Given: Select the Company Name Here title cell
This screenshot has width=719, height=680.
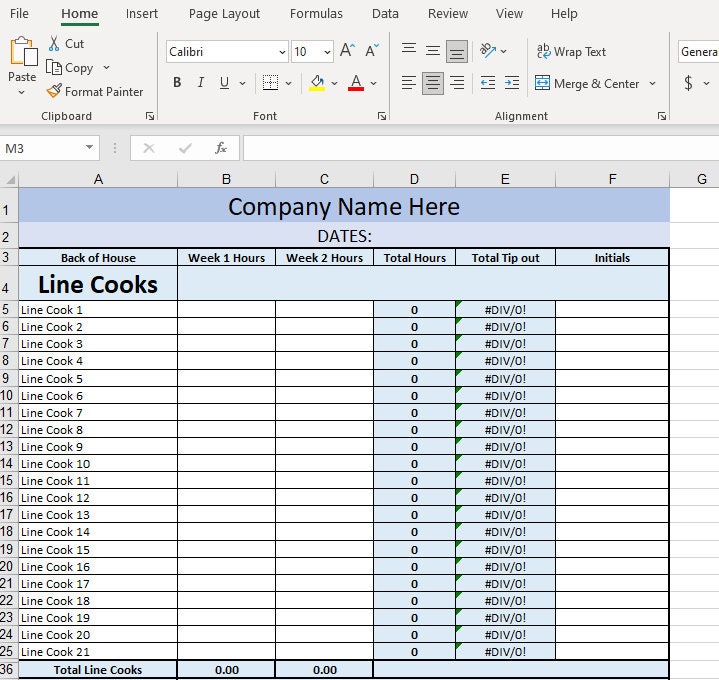Looking at the screenshot, I should 344,206.
